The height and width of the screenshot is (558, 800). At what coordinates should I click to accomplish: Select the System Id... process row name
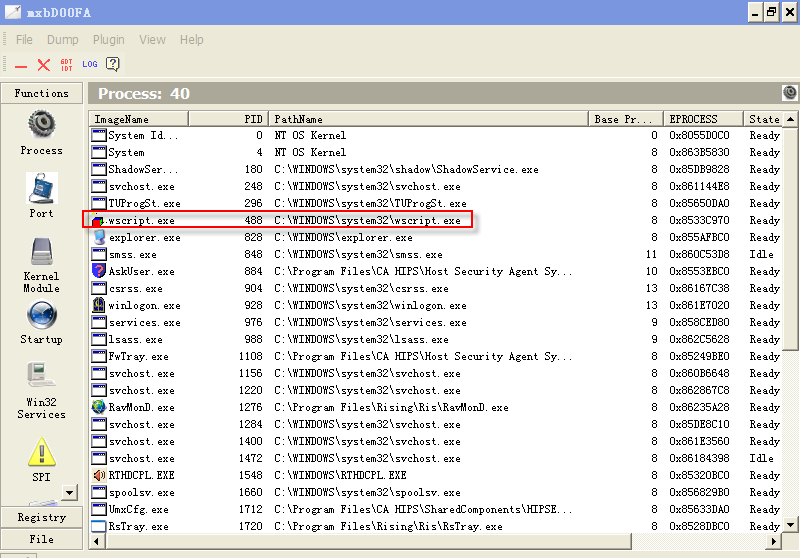point(143,135)
